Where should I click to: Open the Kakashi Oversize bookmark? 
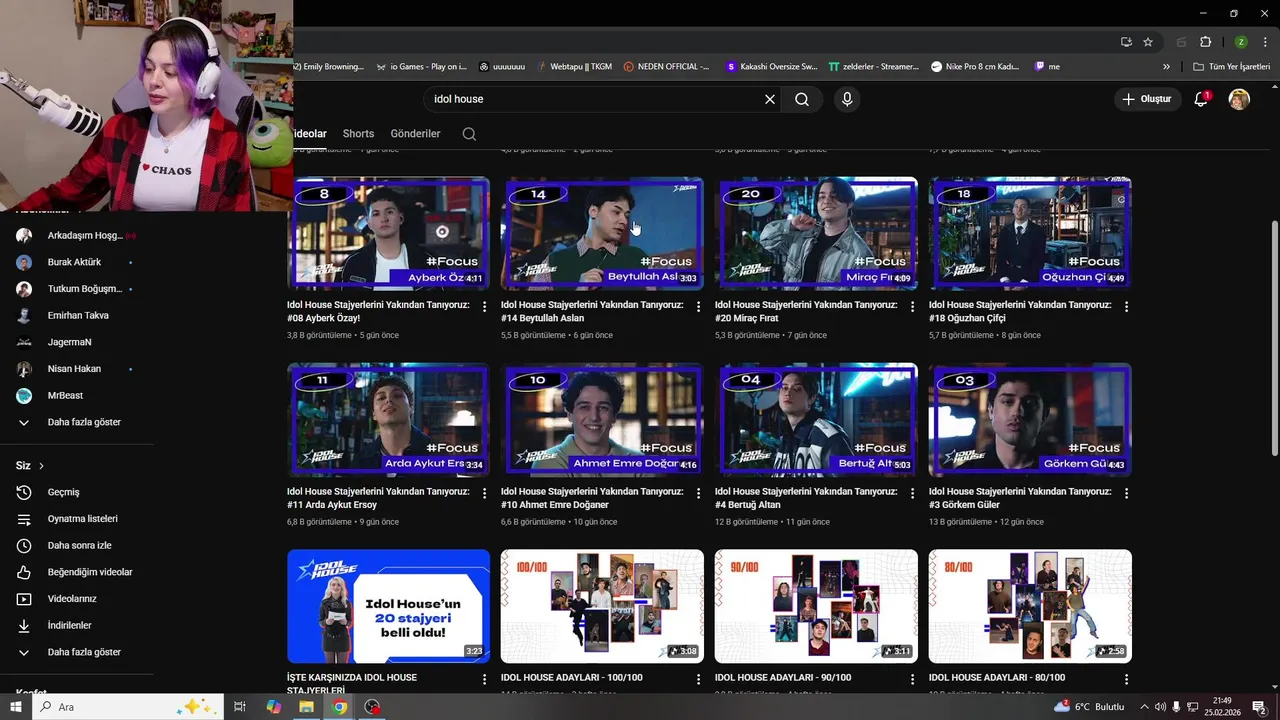click(772, 67)
